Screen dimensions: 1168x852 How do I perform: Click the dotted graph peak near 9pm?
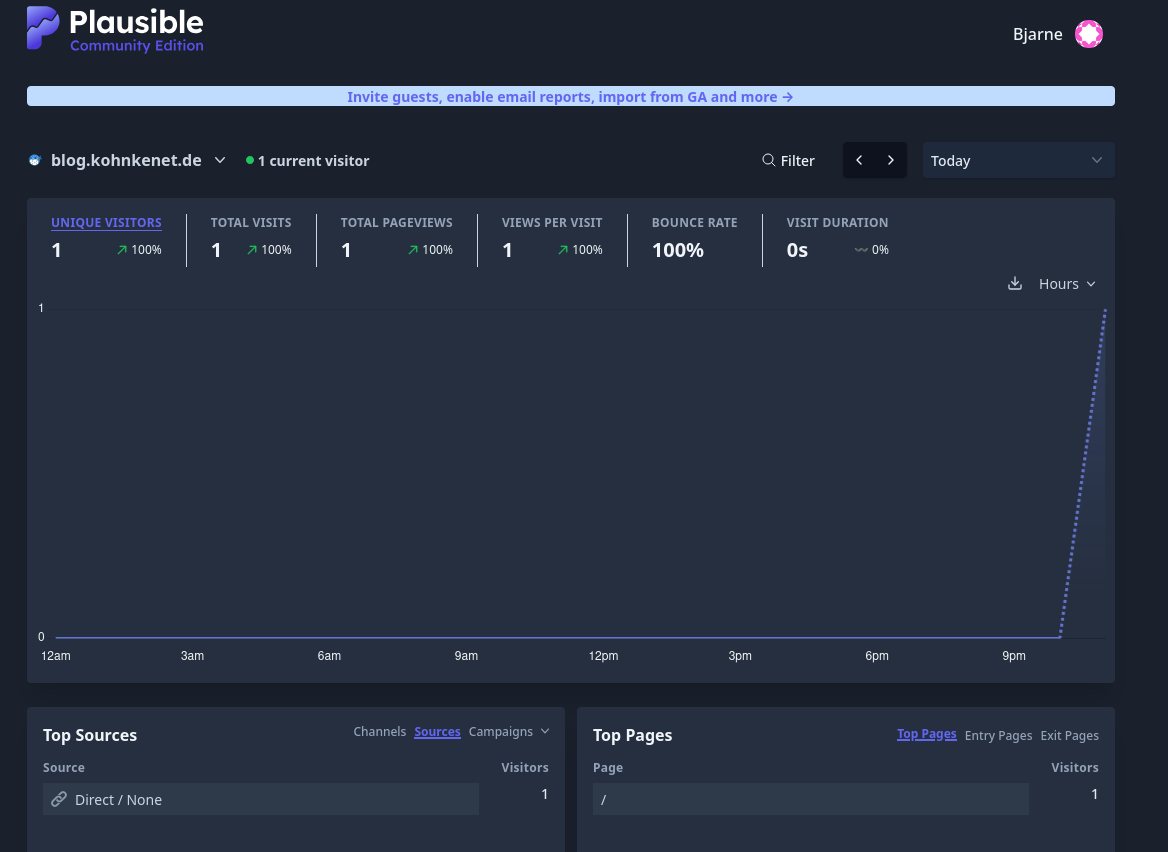(x=1105, y=310)
